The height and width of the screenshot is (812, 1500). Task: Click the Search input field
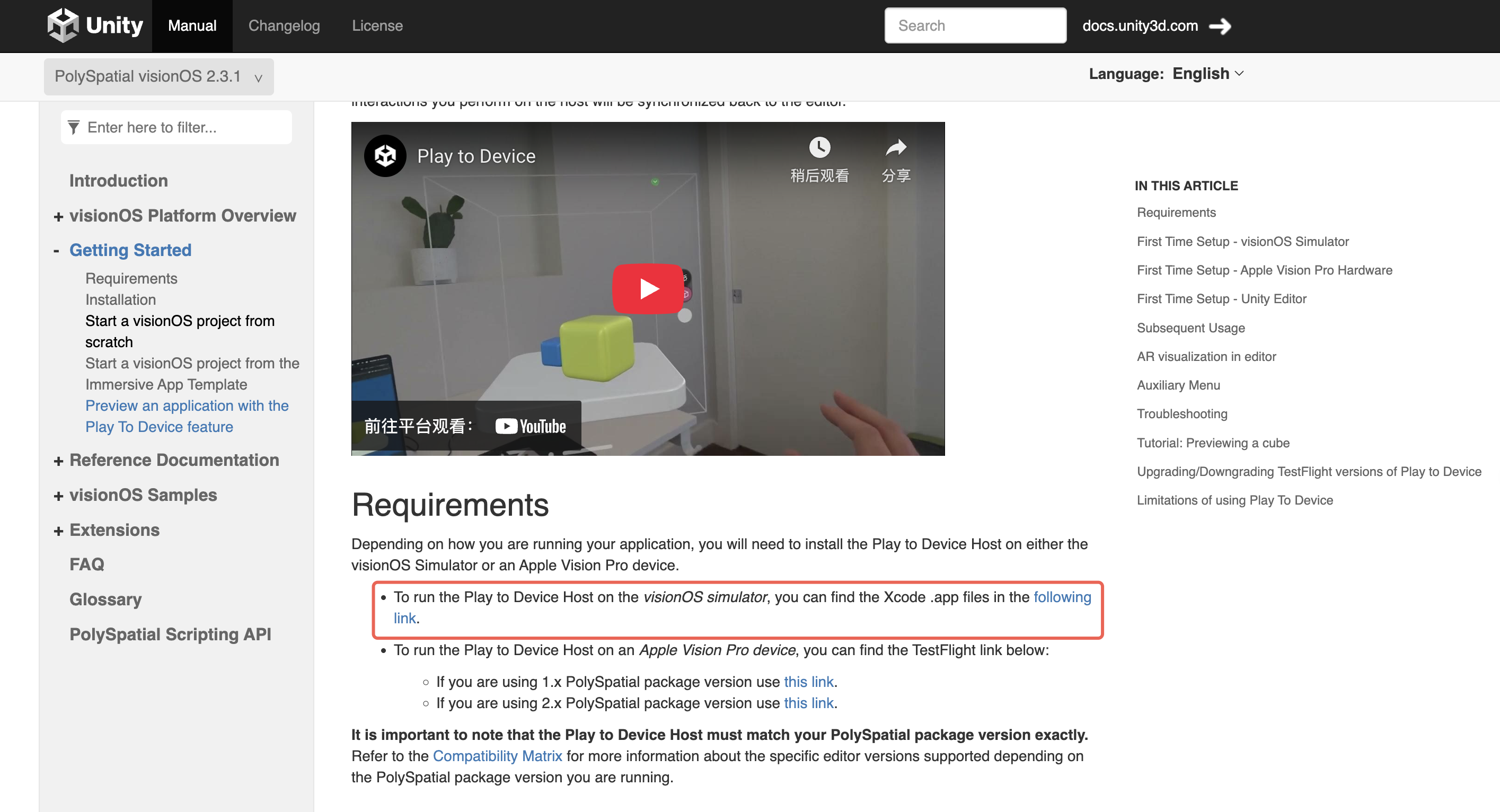pyautogui.click(x=975, y=25)
